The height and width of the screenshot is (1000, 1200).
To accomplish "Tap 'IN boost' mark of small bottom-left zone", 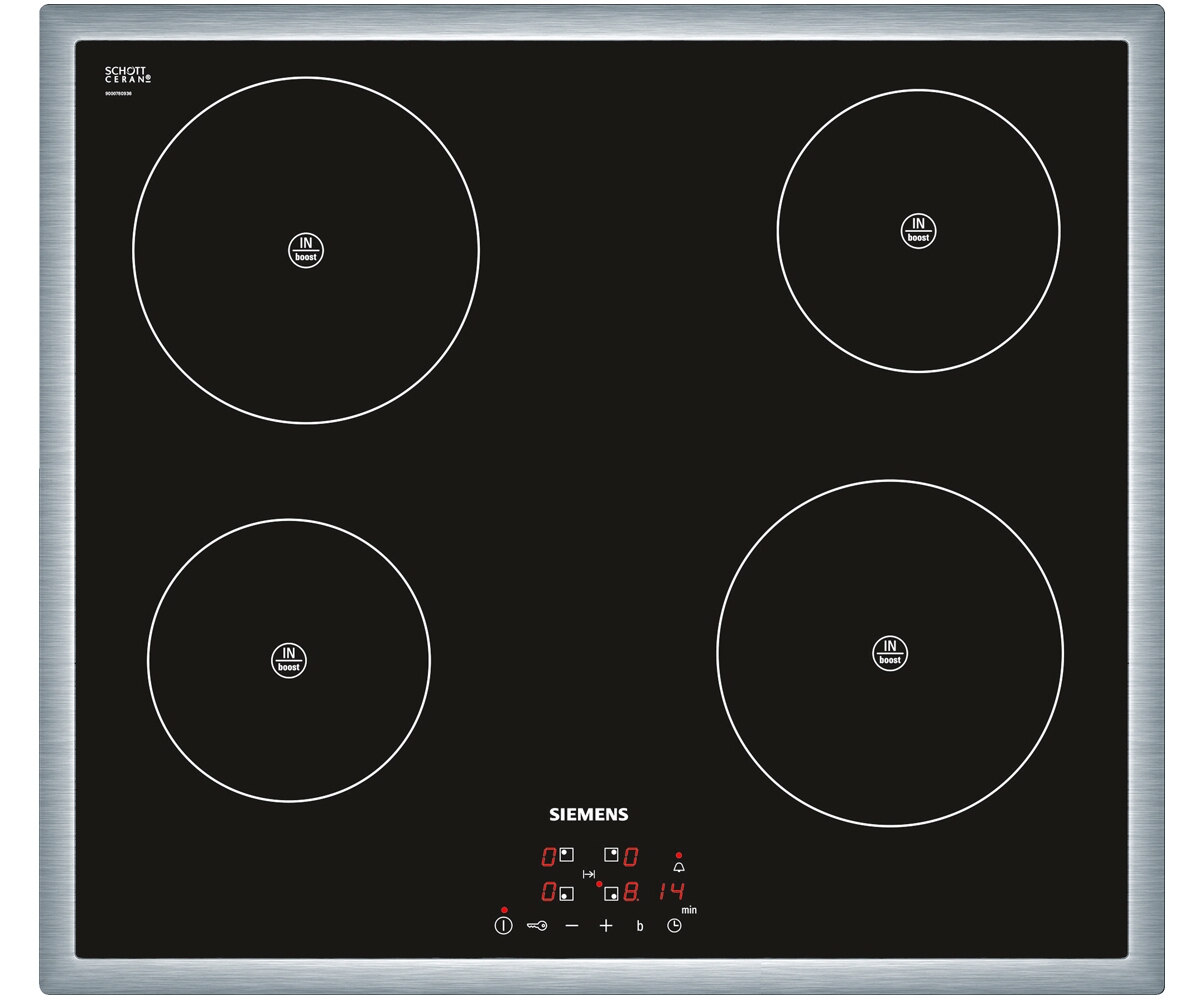I will 289,660.
